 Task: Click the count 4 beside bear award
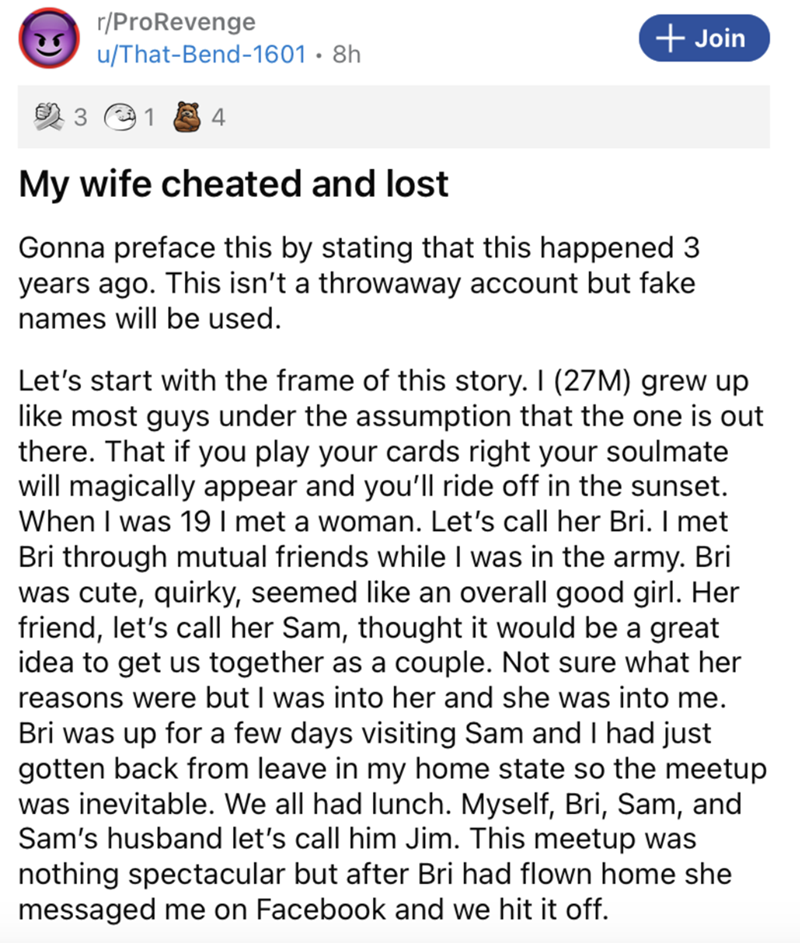tap(218, 117)
